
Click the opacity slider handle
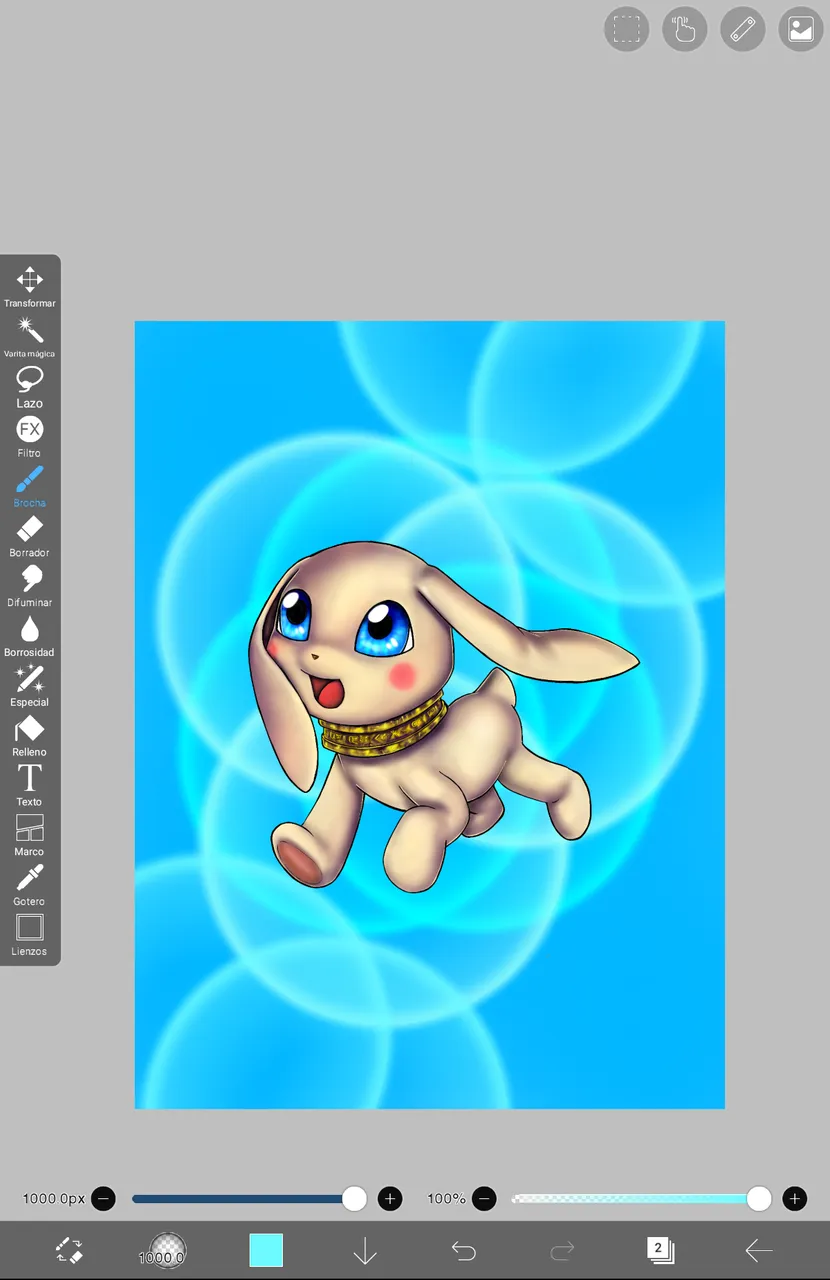coord(759,1198)
